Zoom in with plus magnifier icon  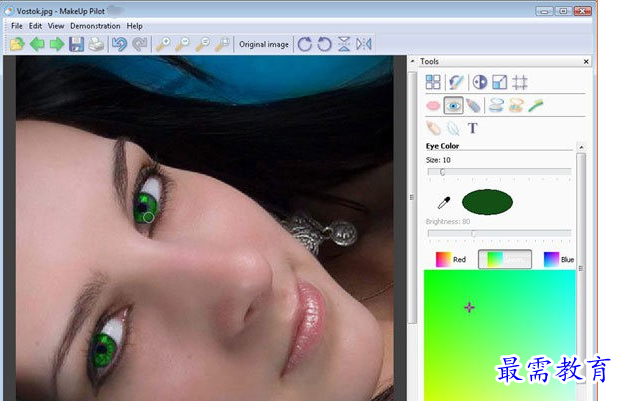(x=163, y=44)
